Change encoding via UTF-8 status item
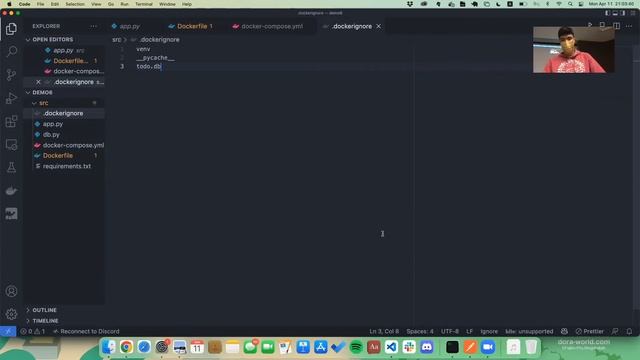This screenshot has height=360, width=640. coord(450,331)
